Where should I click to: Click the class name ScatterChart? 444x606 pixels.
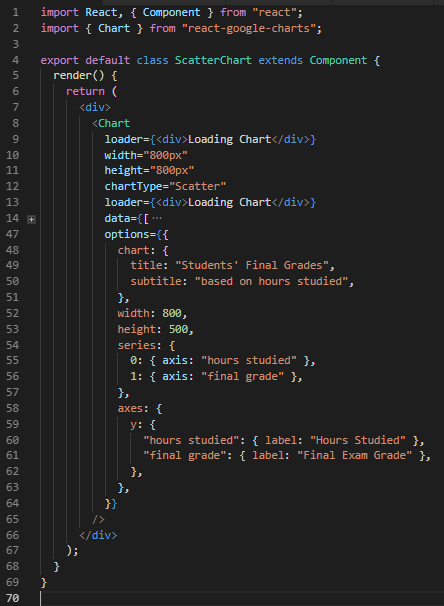[x=213, y=60]
